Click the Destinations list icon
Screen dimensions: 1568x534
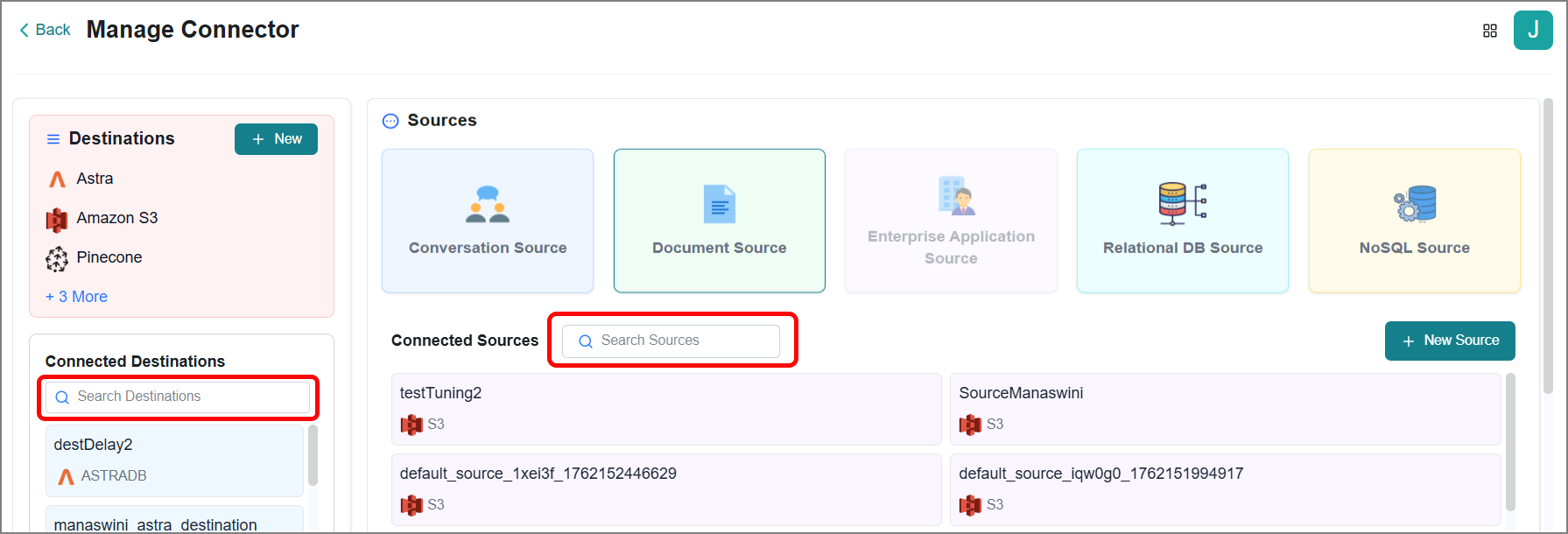coord(53,139)
